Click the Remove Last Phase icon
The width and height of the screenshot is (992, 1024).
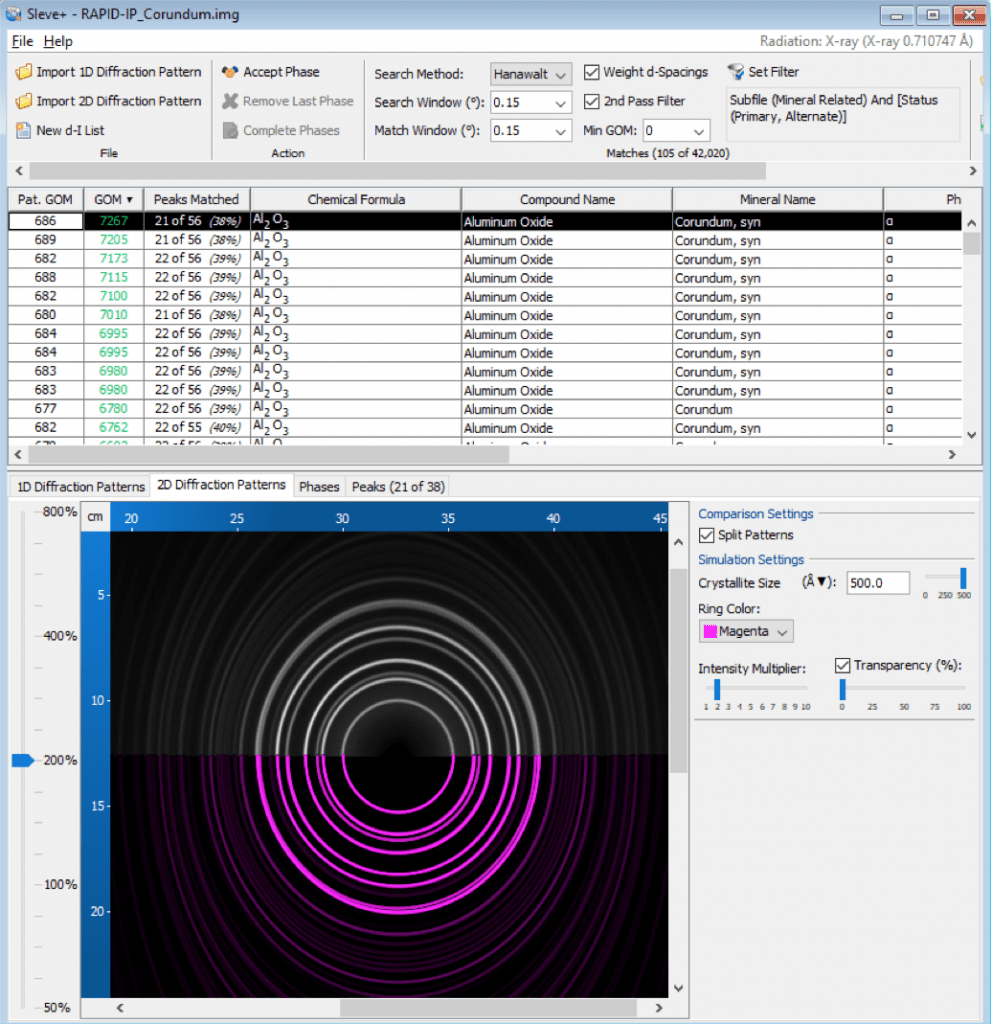coord(230,101)
